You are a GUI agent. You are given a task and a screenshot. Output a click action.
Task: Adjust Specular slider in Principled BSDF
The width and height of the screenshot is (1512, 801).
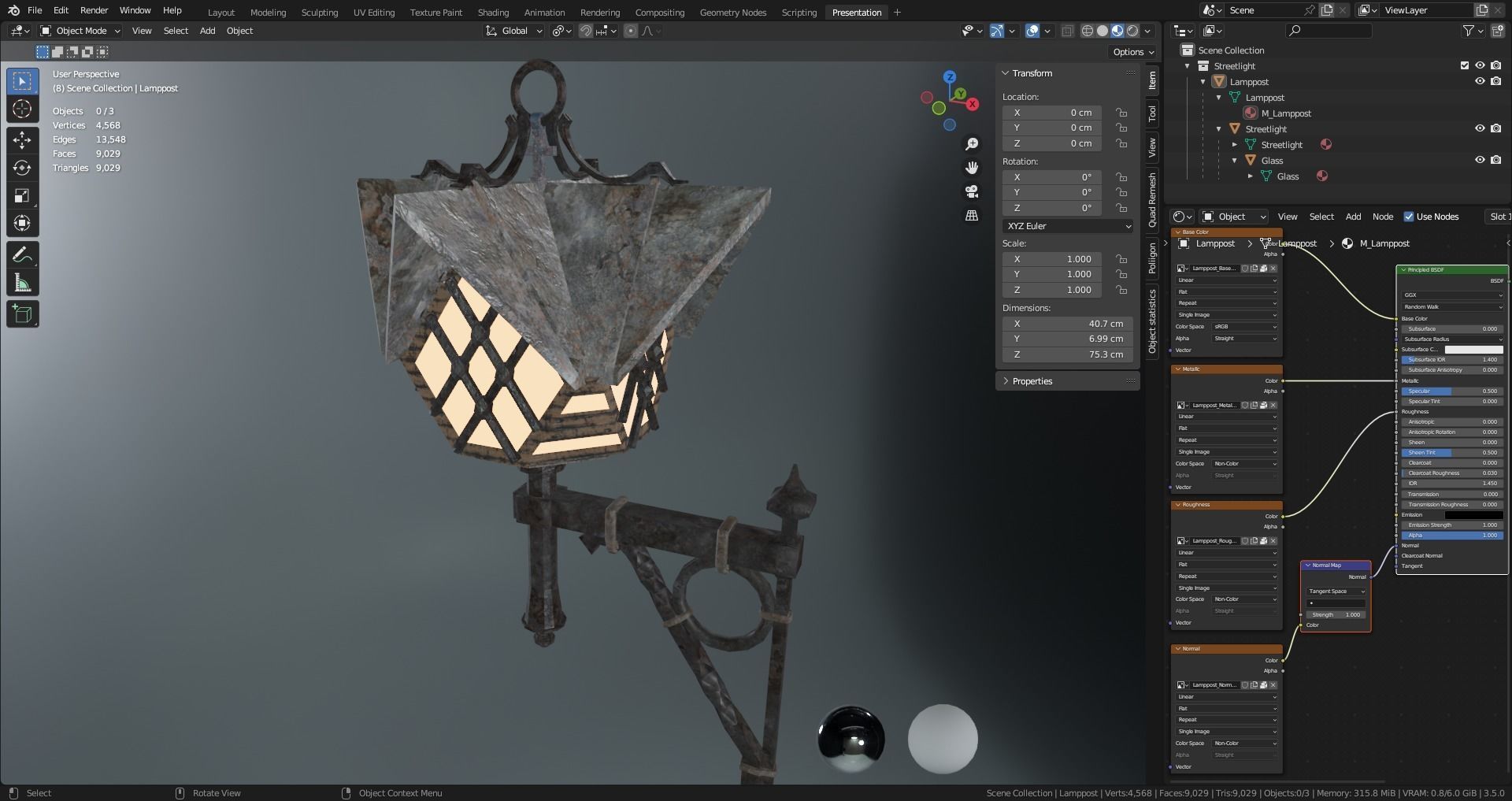(x=1452, y=391)
